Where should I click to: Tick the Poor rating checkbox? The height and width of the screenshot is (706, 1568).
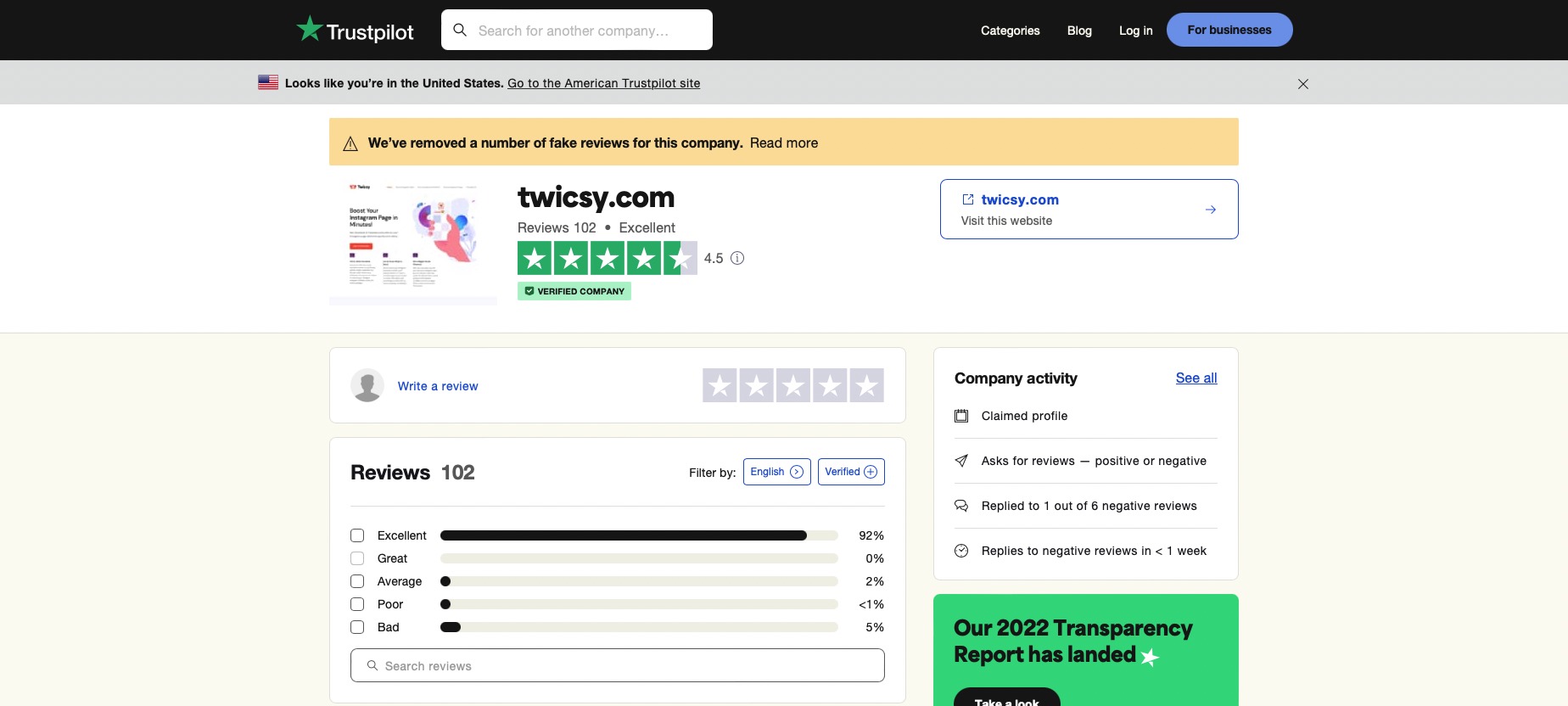pos(357,604)
